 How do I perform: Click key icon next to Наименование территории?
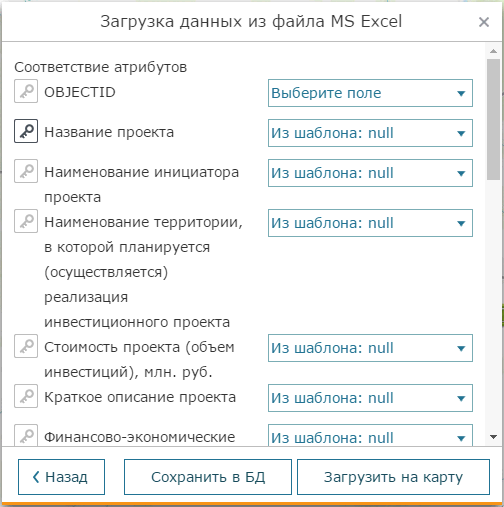[26, 221]
